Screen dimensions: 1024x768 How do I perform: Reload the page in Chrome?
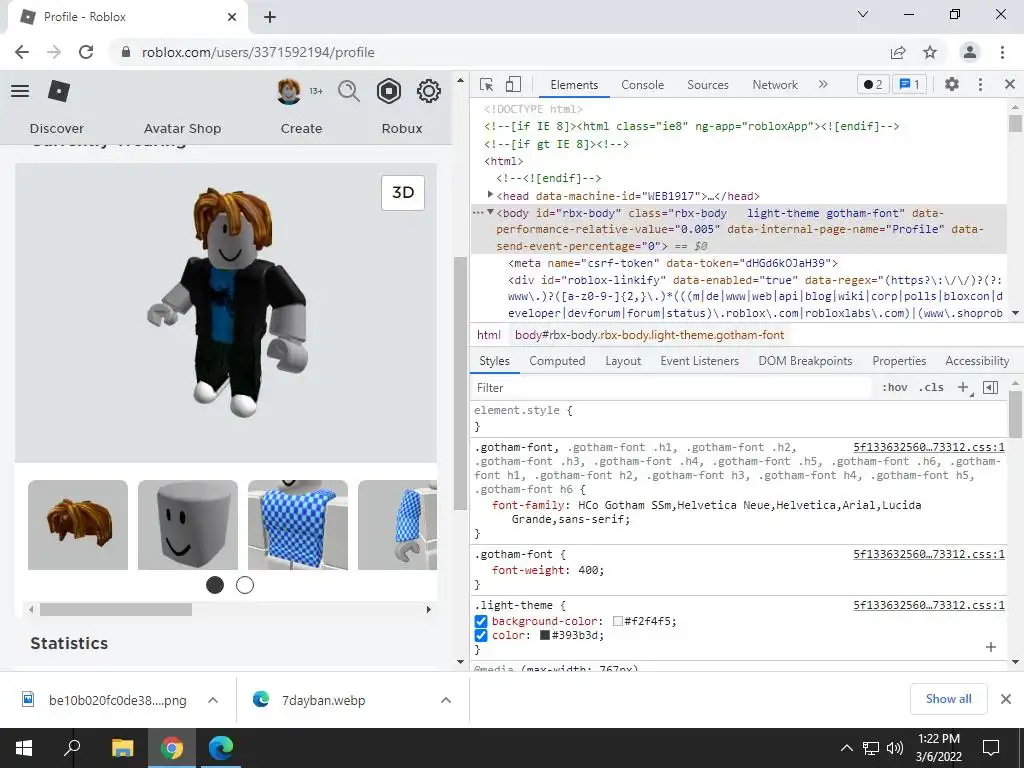click(86, 52)
